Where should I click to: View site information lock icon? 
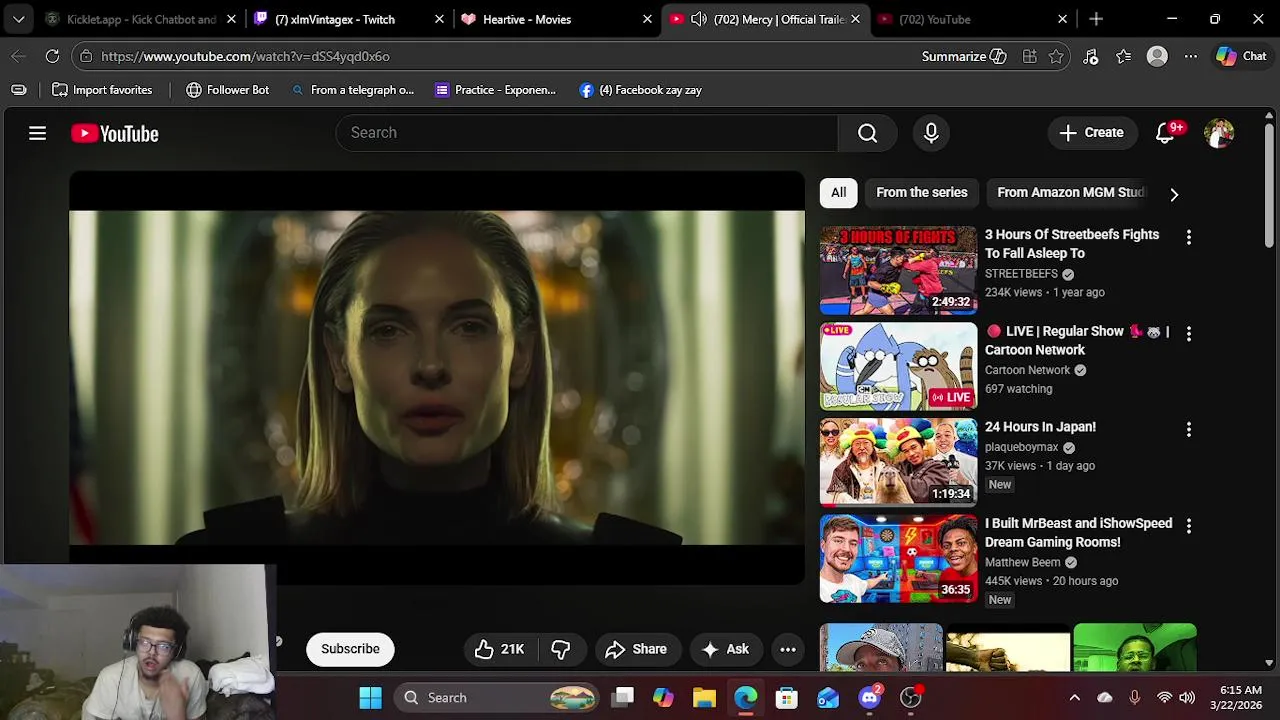tap(86, 56)
